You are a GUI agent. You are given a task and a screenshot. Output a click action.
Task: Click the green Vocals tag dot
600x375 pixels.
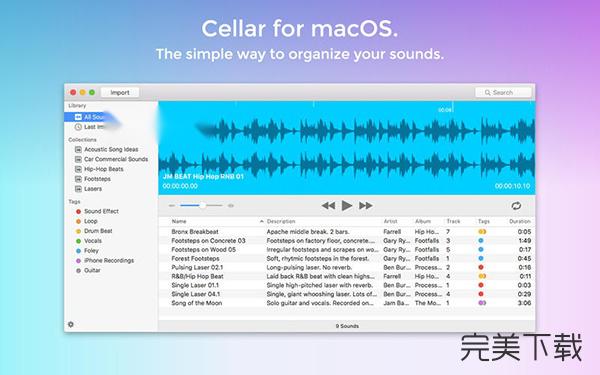click(78, 241)
